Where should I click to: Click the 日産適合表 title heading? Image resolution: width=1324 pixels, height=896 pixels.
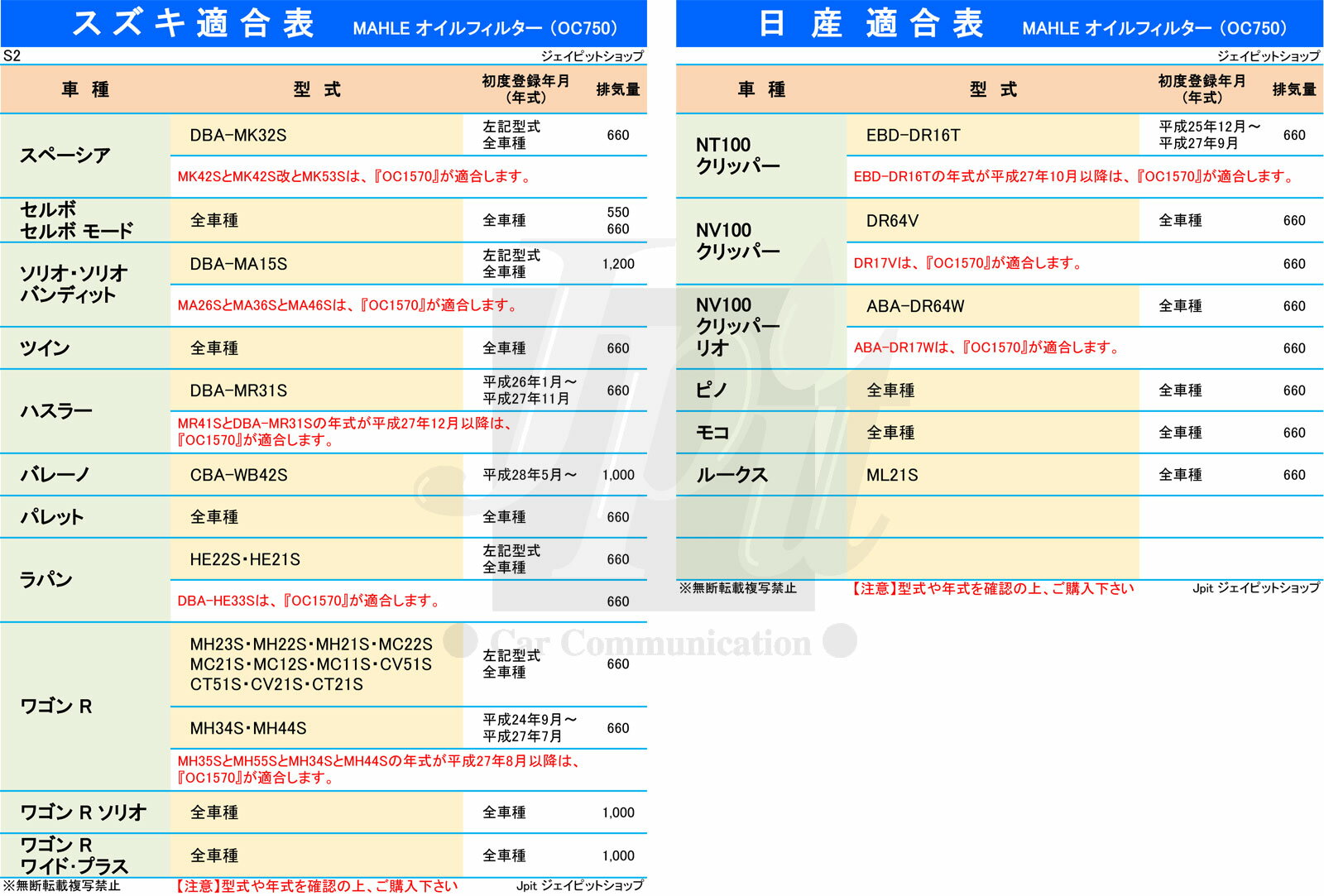871,23
